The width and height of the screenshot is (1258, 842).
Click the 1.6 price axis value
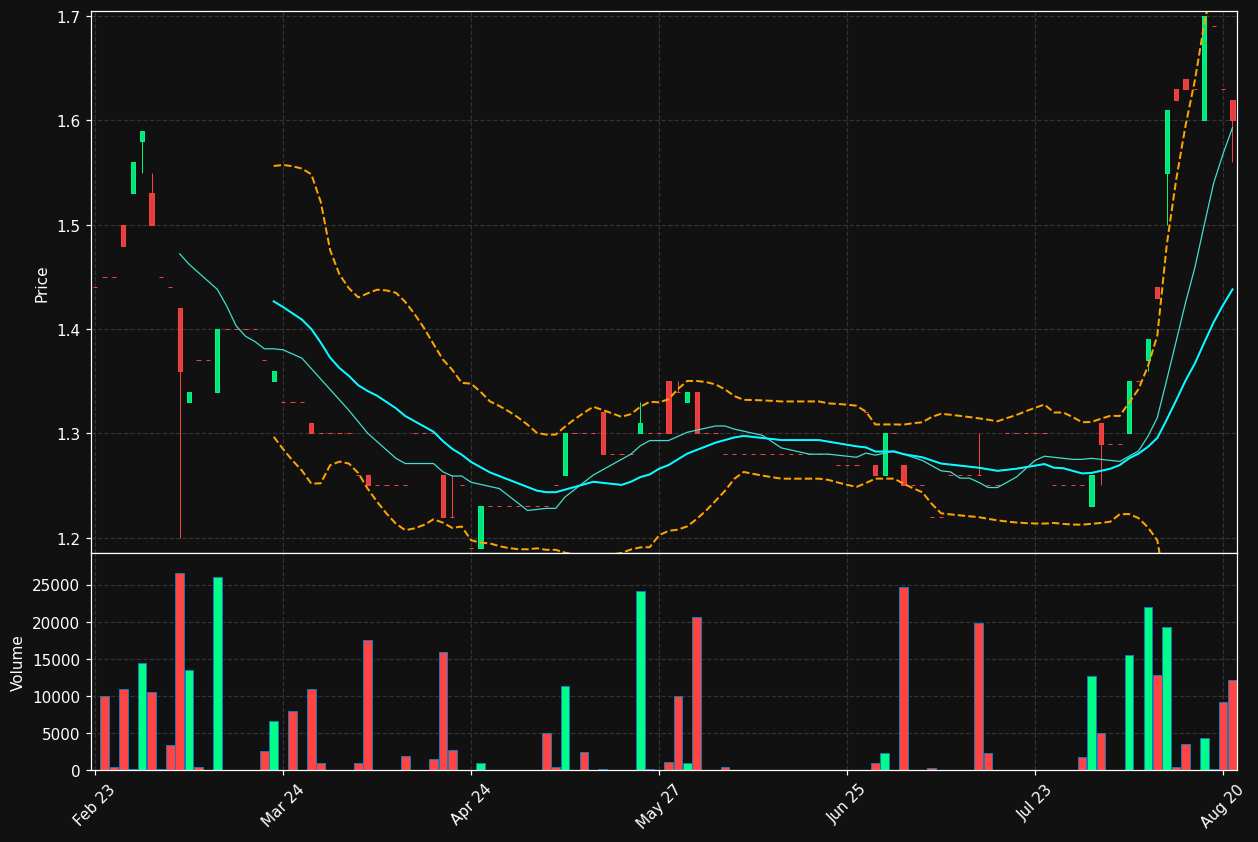70,121
